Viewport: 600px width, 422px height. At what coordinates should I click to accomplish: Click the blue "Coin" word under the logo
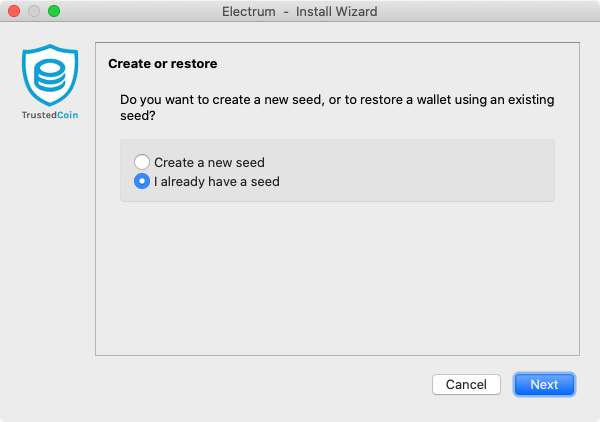68,115
